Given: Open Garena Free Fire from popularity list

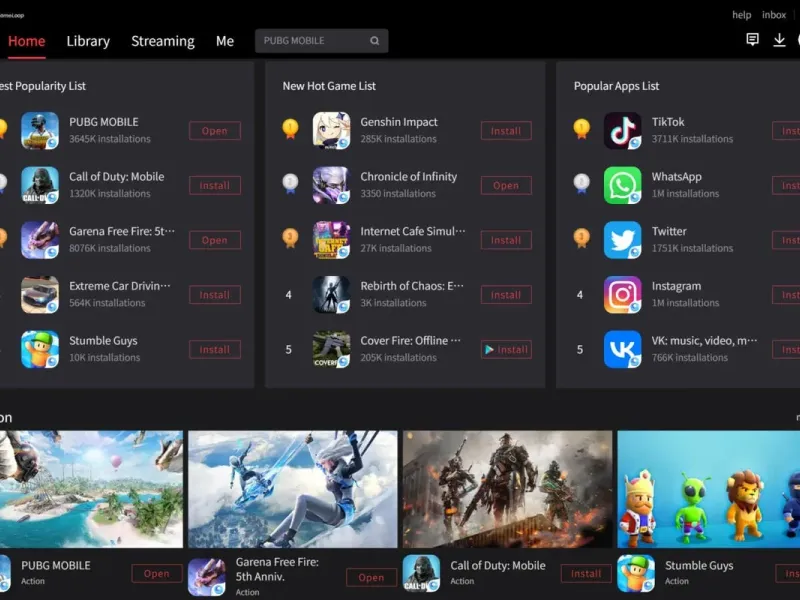Looking at the screenshot, I should point(215,240).
